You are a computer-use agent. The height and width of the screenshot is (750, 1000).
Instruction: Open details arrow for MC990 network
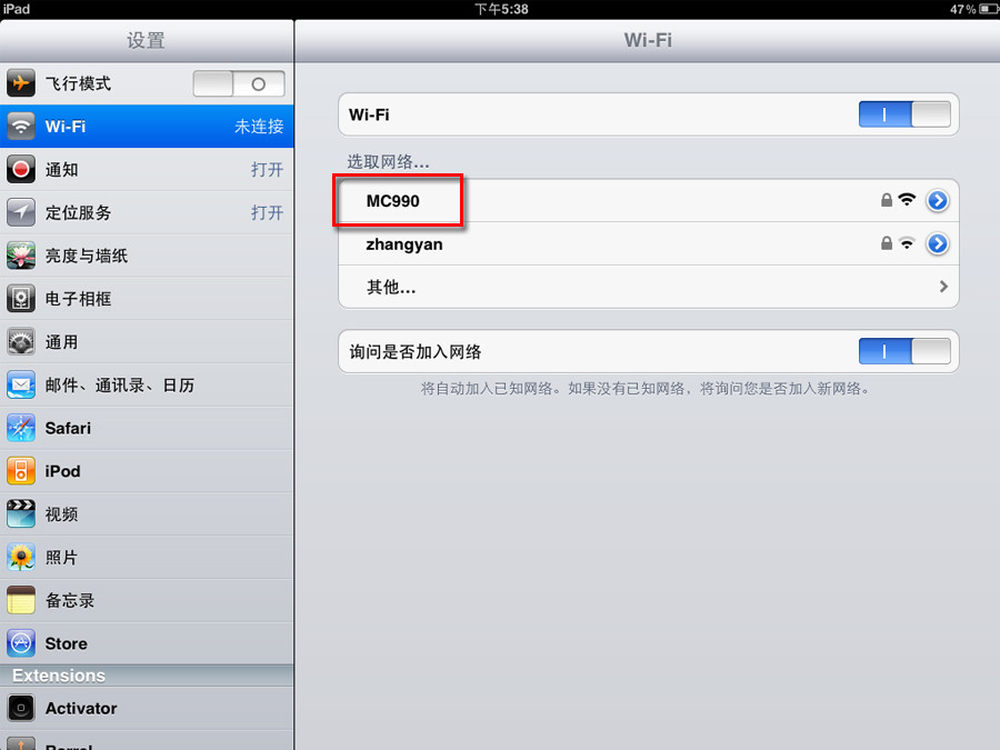pyautogui.click(x=937, y=201)
